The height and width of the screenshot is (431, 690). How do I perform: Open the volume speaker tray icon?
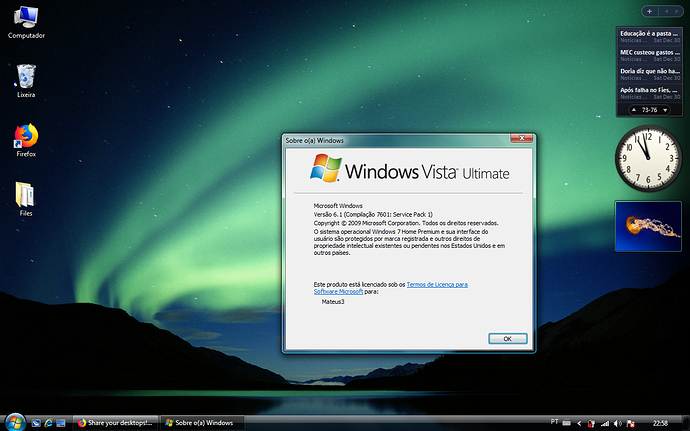tap(617, 424)
